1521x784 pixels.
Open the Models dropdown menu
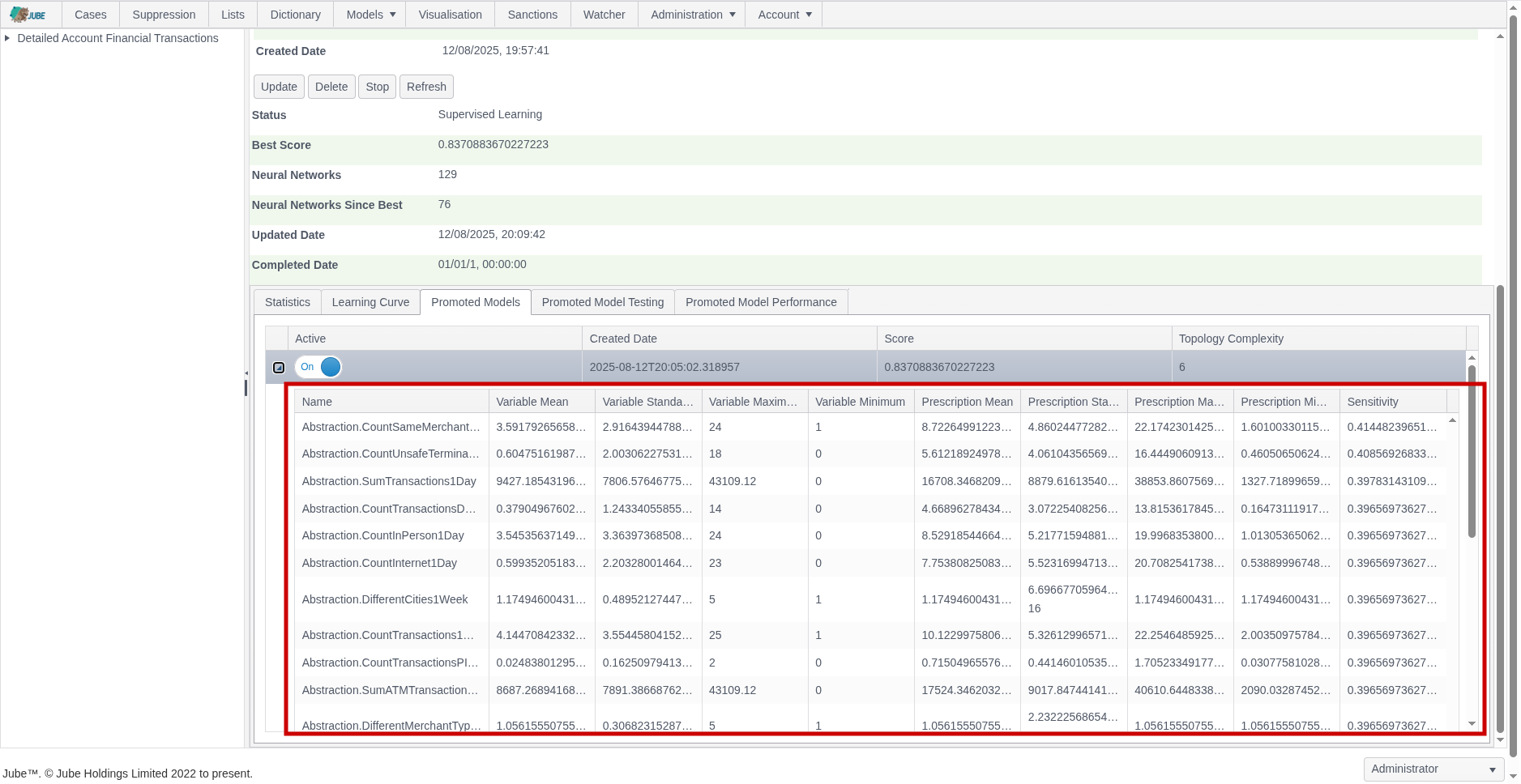[x=371, y=15]
